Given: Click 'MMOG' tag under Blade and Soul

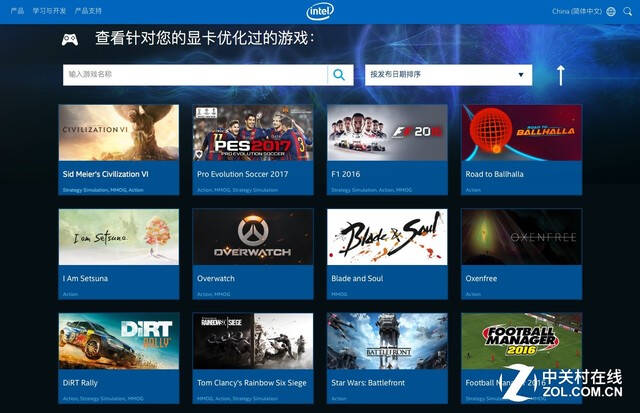Looking at the screenshot, I should (x=339, y=294).
